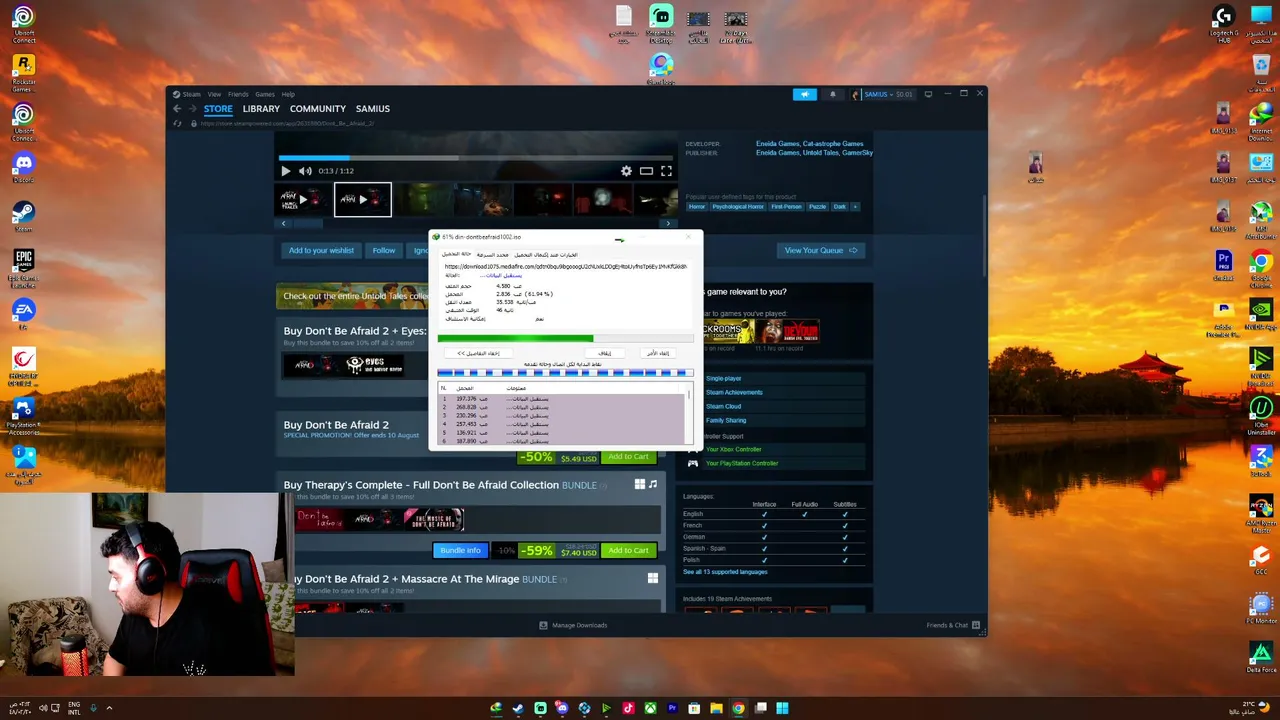Open the Friends menu in Steam
This screenshot has height=720, width=1280.
pos(238,94)
